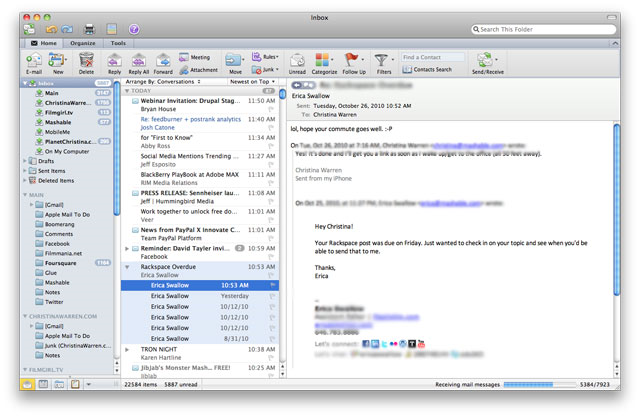Toggle flag on RIM Media Relations message

[x=271, y=183]
